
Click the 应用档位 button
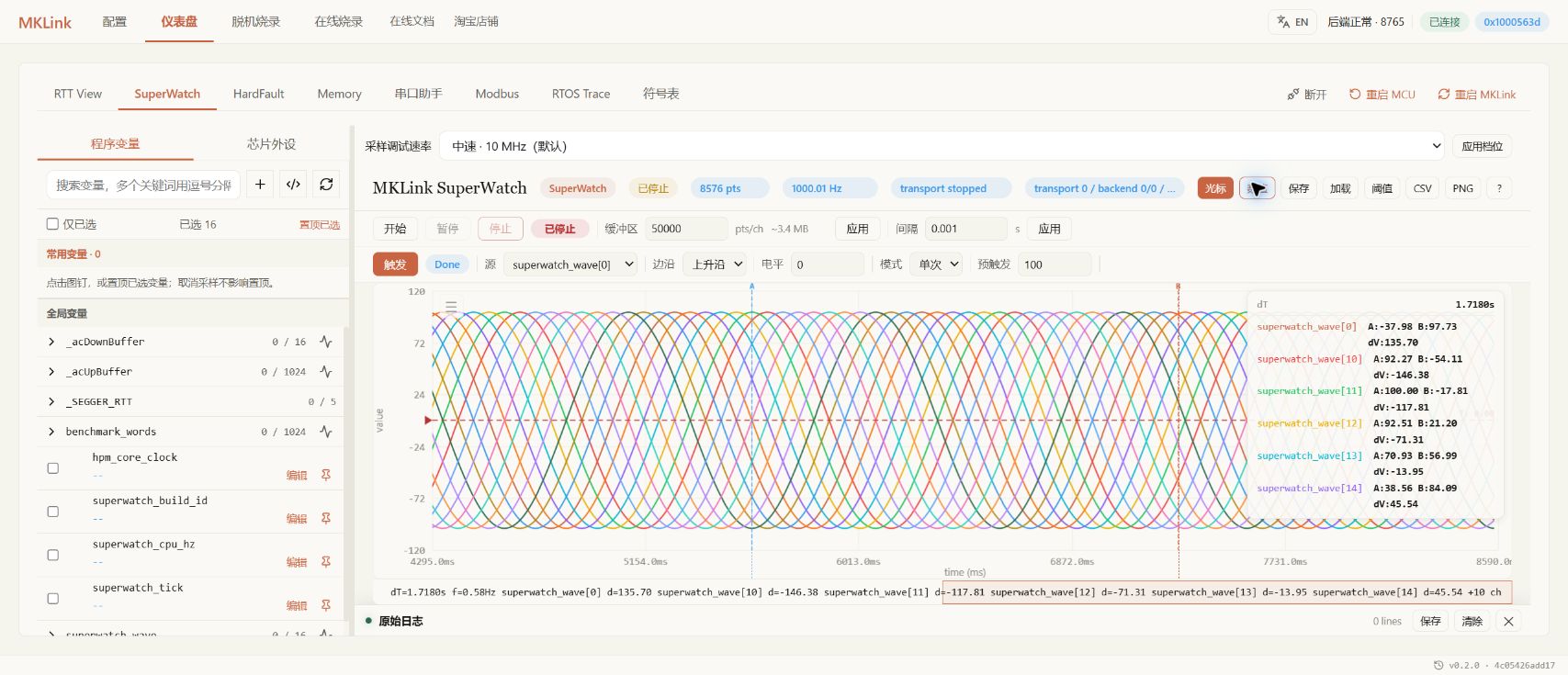(1483, 146)
